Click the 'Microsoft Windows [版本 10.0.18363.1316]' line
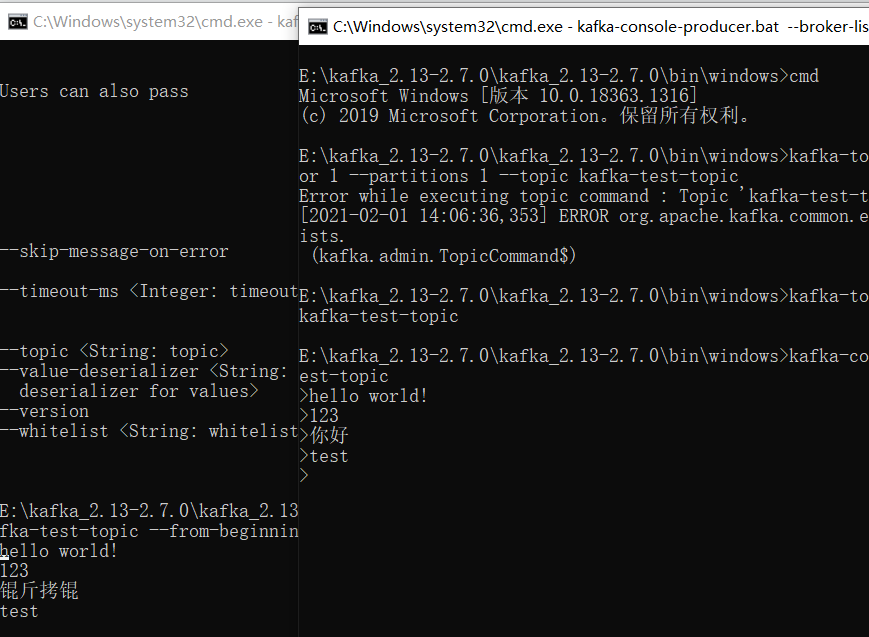869x637 pixels. [x=498, y=96]
